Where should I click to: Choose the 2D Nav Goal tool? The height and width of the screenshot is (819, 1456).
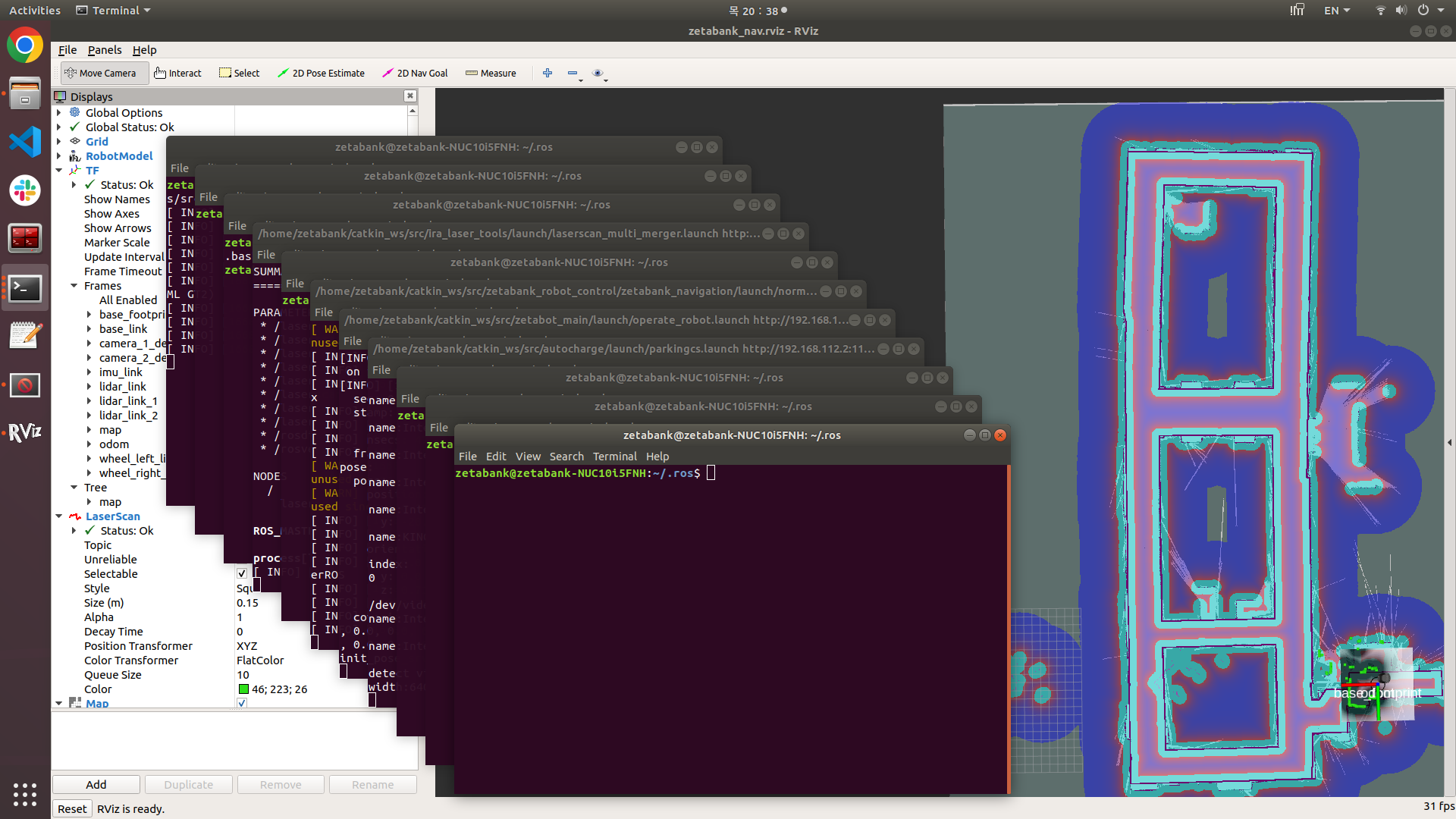(415, 74)
